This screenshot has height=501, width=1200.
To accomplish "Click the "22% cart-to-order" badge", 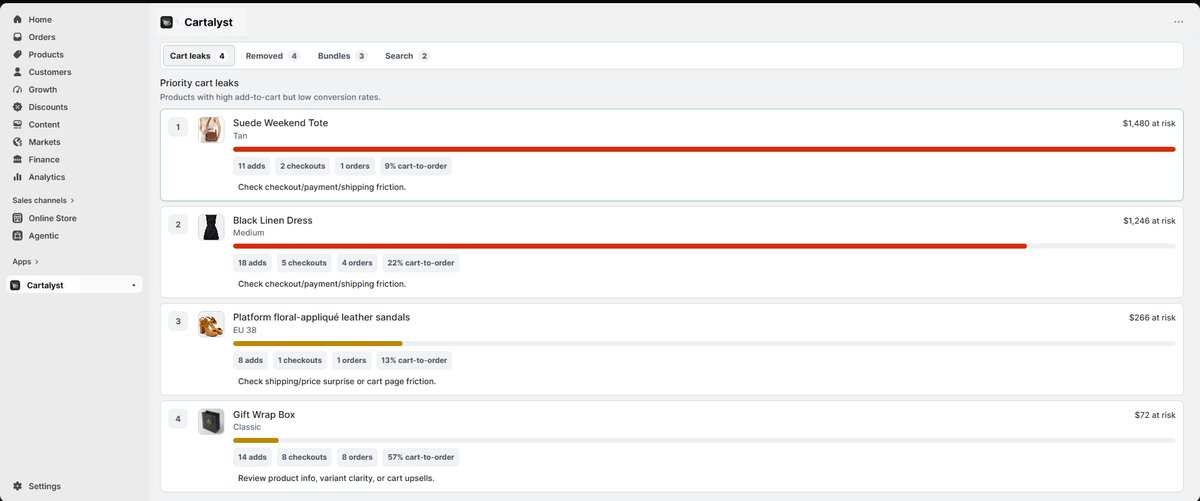I will 421,263.
